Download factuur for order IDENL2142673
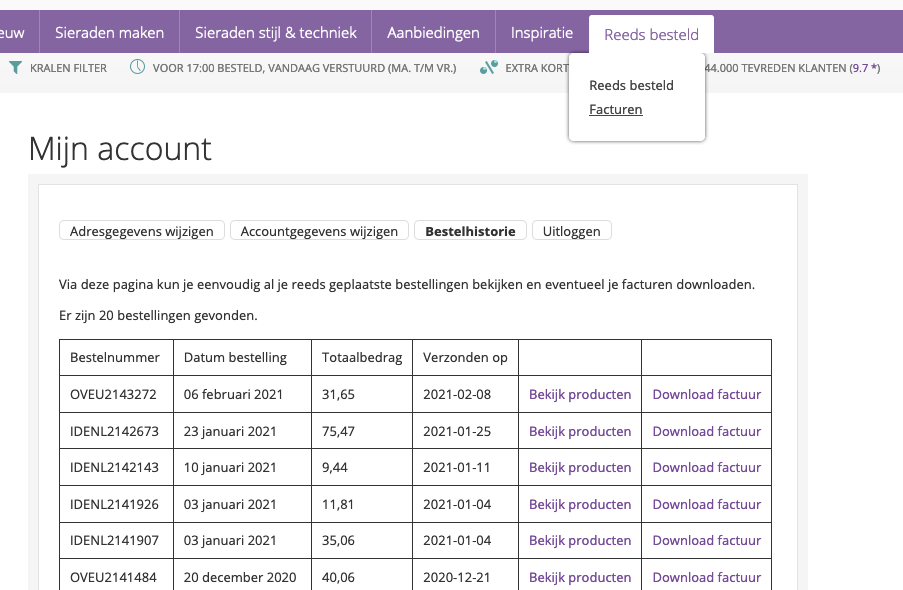The image size is (903, 590). pos(706,431)
